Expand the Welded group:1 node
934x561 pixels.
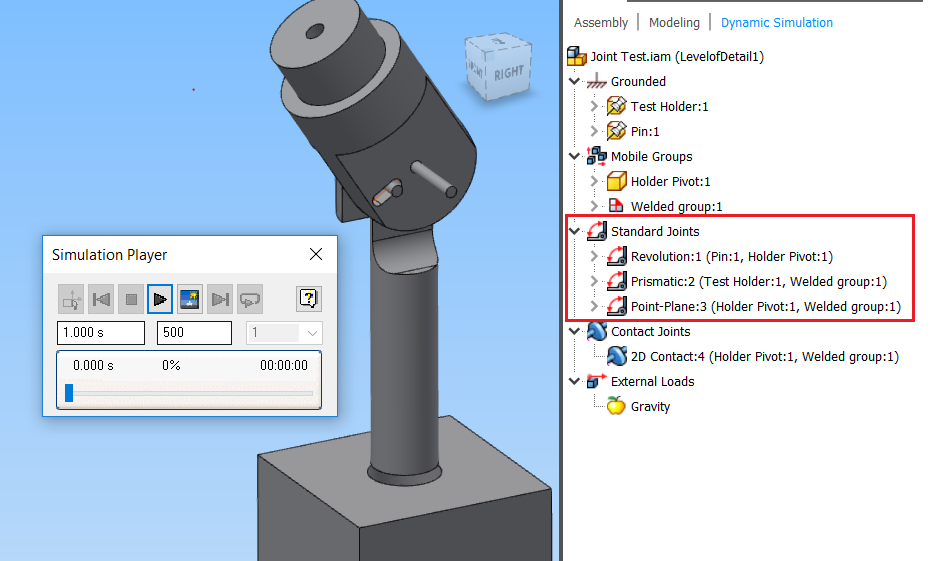click(594, 206)
